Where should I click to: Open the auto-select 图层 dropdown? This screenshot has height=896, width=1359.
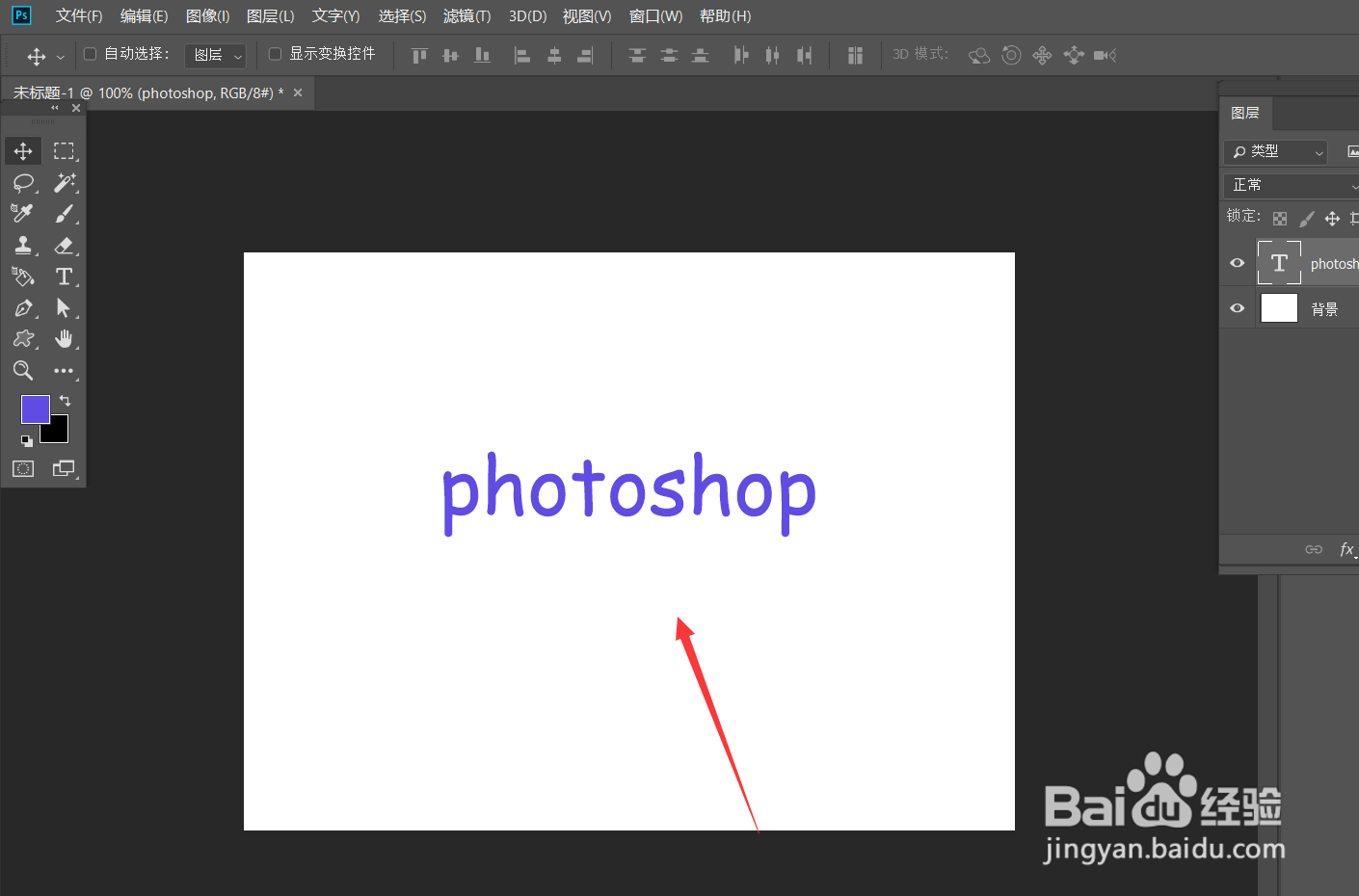(216, 56)
